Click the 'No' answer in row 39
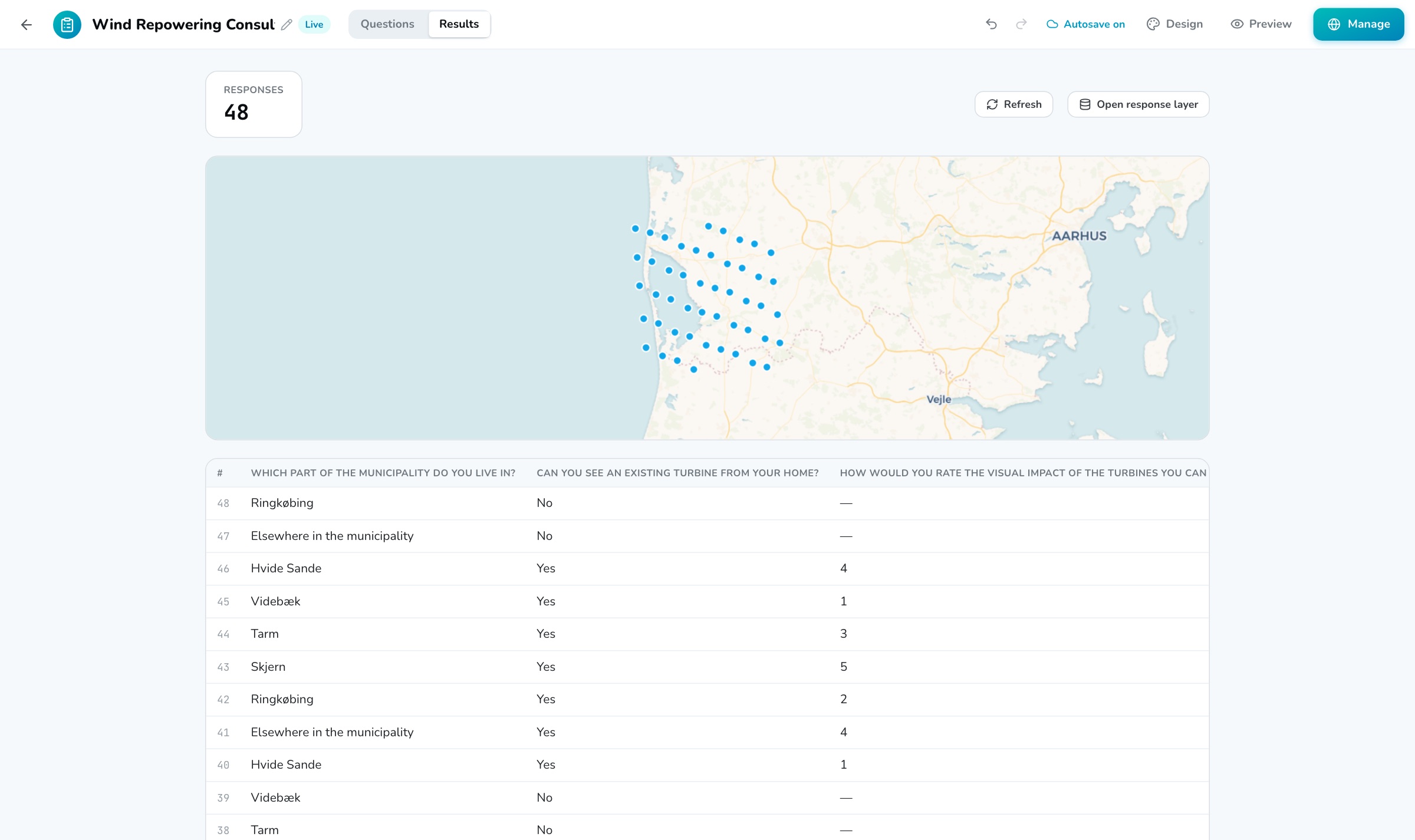 tap(544, 798)
